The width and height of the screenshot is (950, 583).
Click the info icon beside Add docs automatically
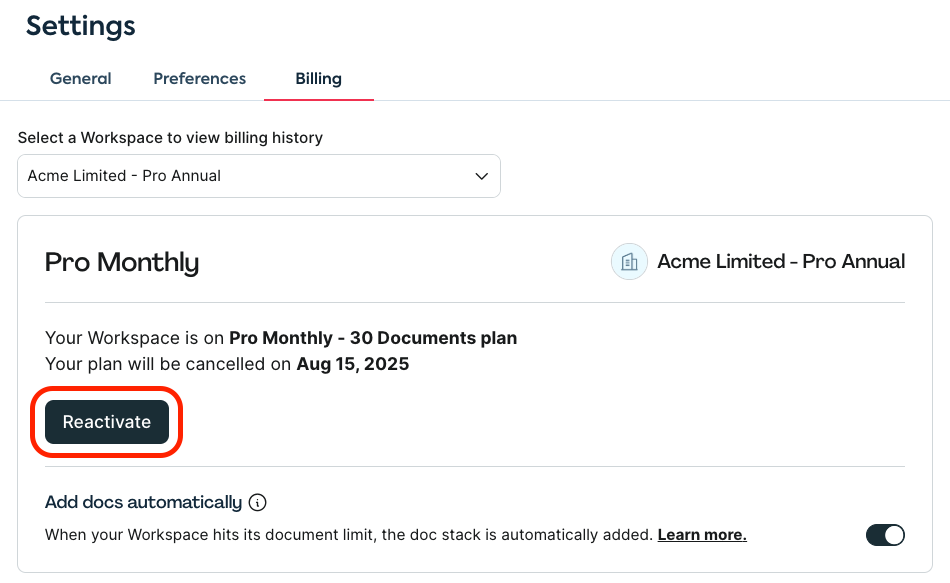(x=257, y=502)
